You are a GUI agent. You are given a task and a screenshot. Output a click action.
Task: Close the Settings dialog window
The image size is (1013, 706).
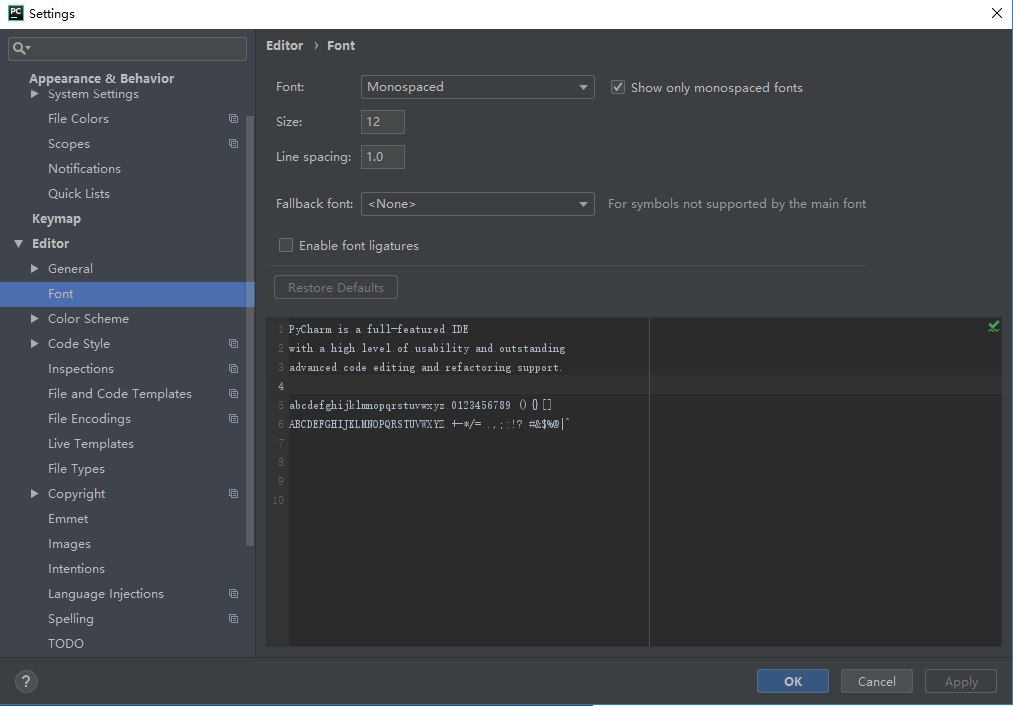997,13
